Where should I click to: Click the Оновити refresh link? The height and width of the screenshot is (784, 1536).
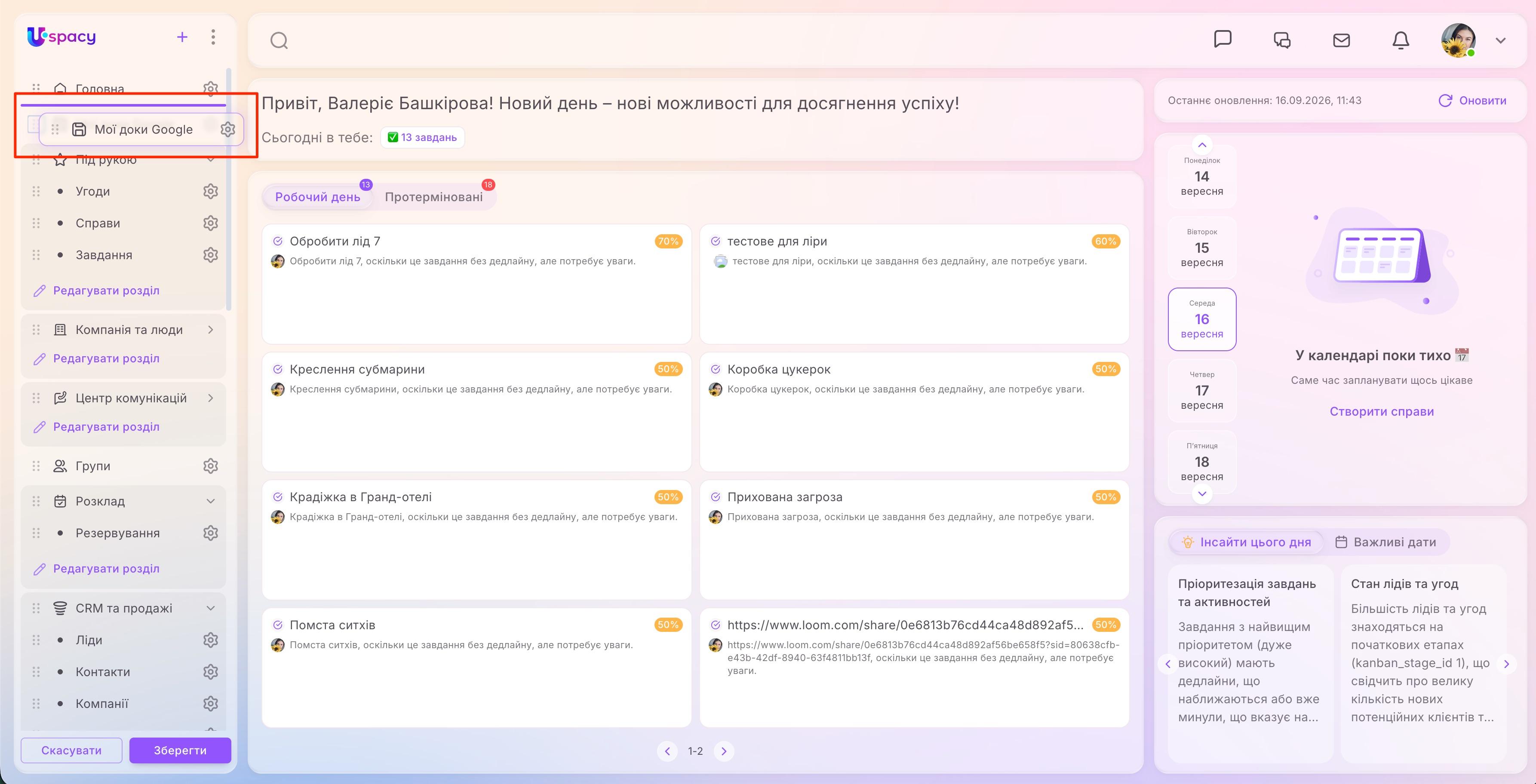(x=1472, y=101)
